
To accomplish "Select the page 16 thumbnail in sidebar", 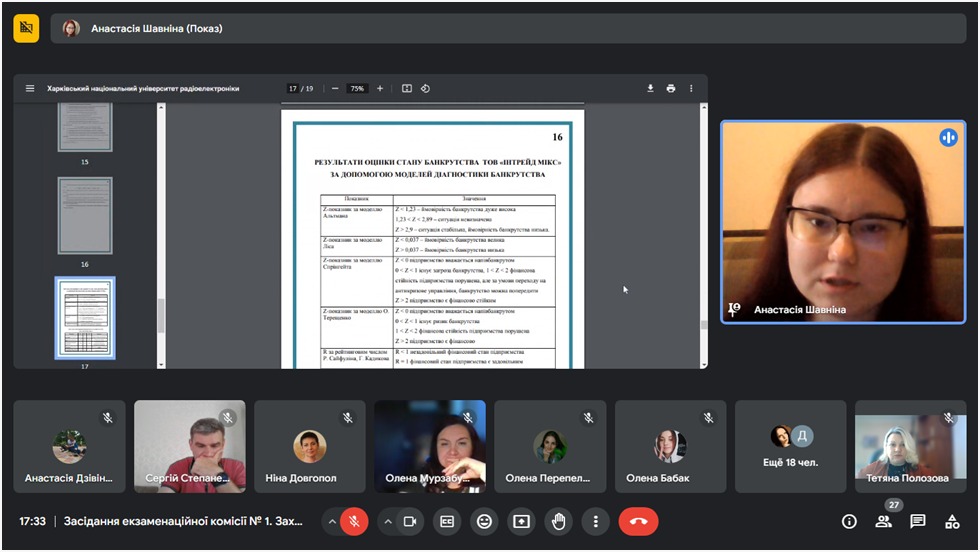I will pyautogui.click(x=85, y=215).
